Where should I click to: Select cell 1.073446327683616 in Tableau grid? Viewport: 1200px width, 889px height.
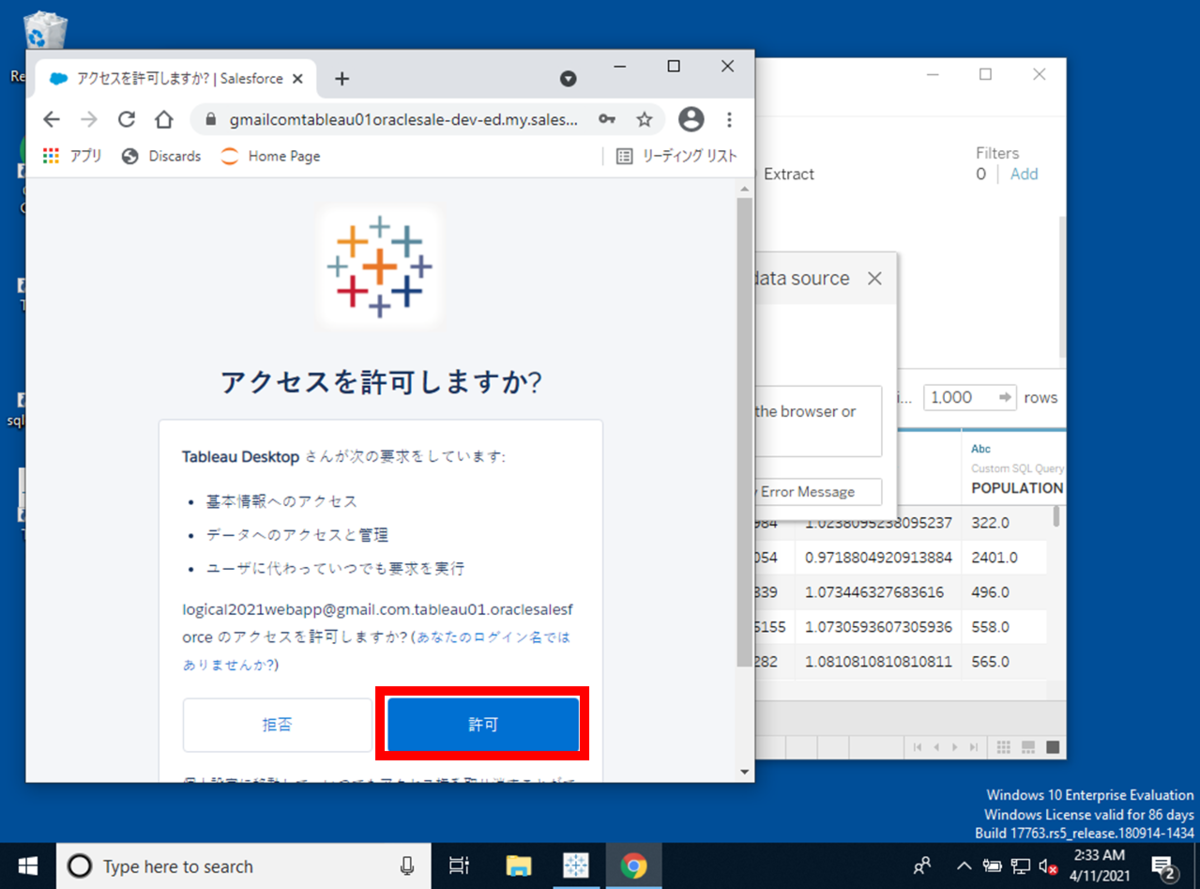[x=878, y=592]
